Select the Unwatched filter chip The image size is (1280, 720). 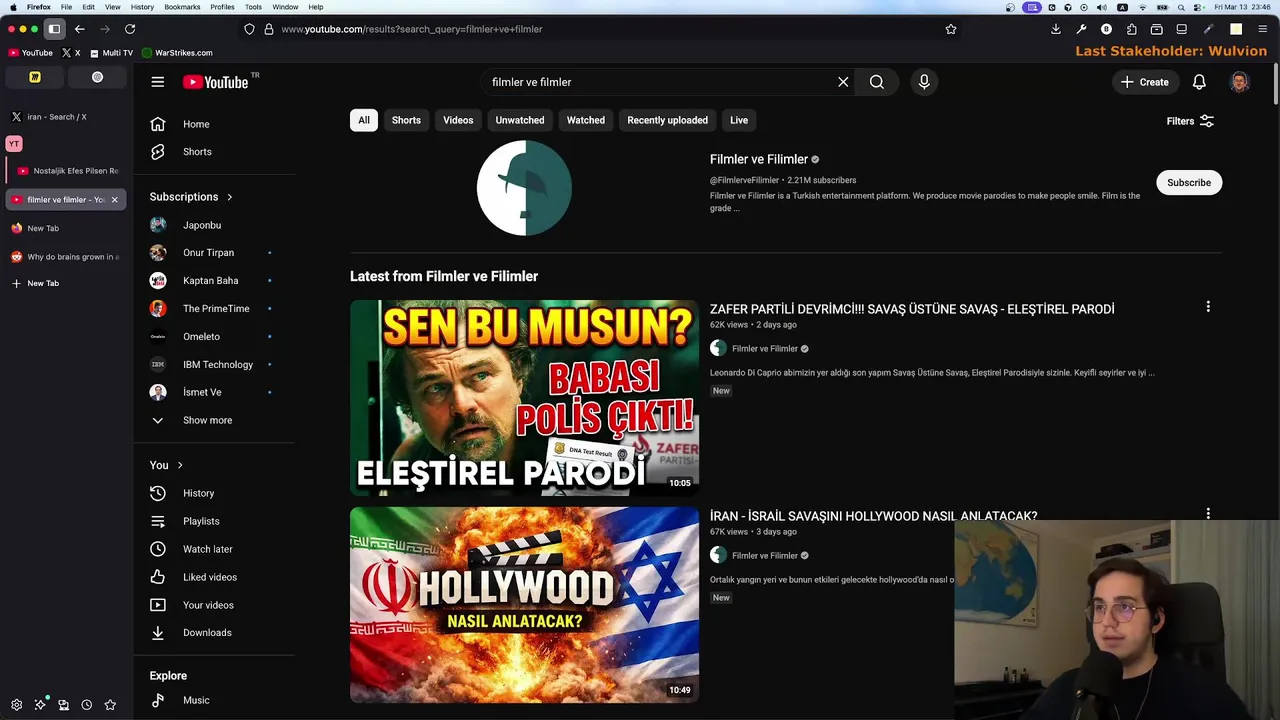520,120
